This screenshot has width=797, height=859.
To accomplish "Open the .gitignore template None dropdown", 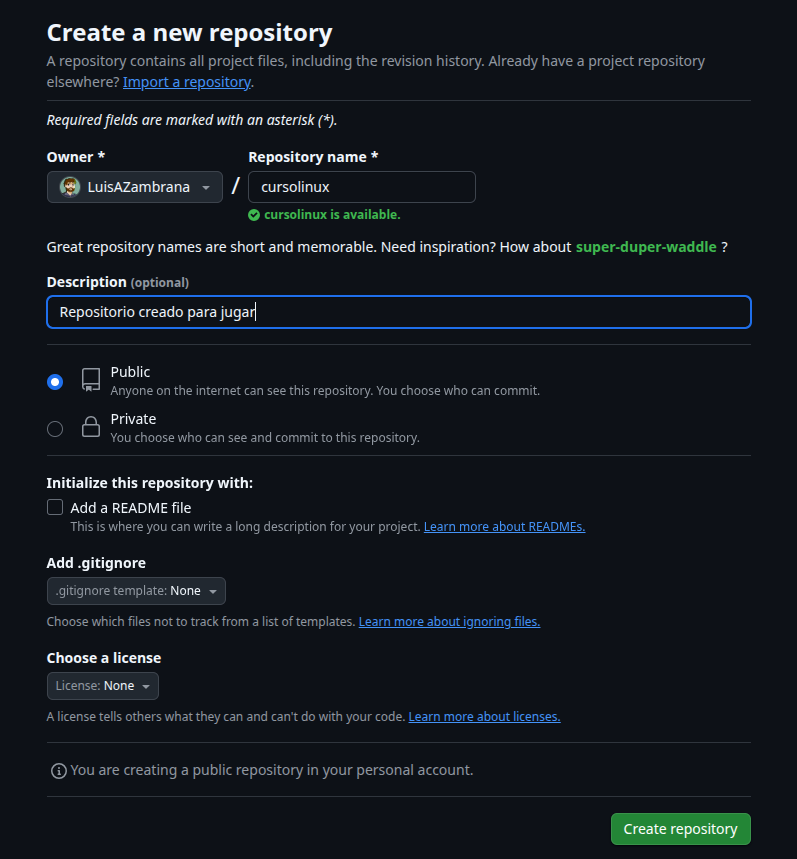I will [136, 590].
